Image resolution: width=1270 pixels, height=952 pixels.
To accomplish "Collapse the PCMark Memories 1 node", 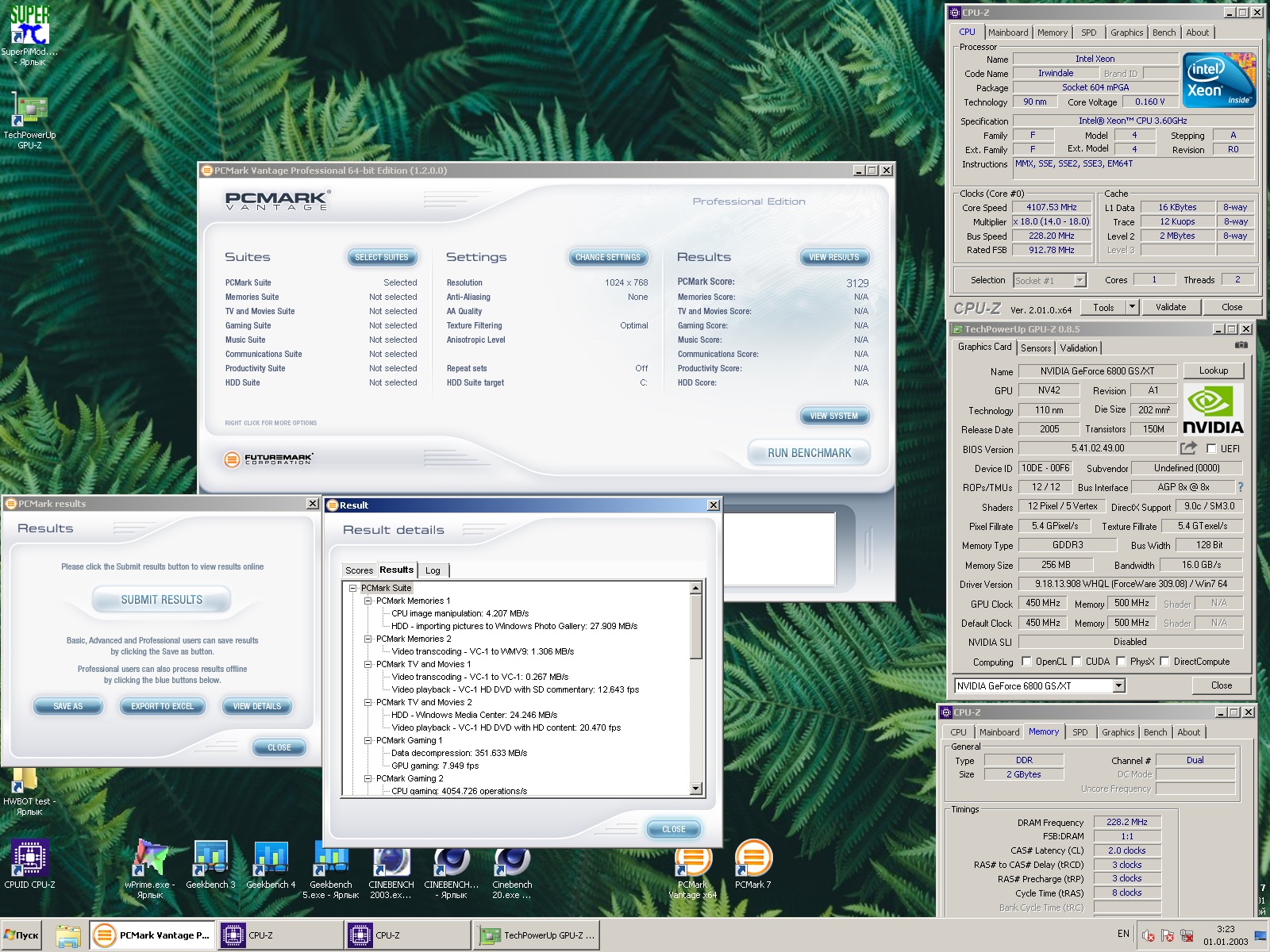I will 368,601.
